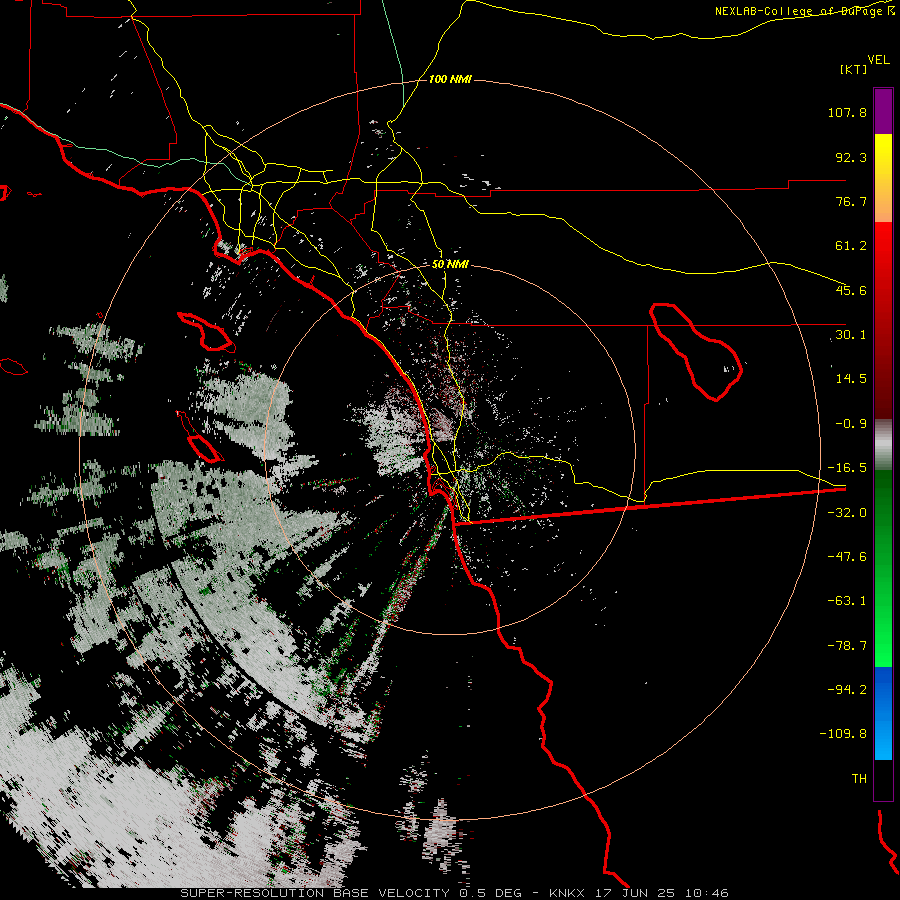This screenshot has width=900, height=900.
Task: Click the TH legend label
Action: (x=859, y=779)
